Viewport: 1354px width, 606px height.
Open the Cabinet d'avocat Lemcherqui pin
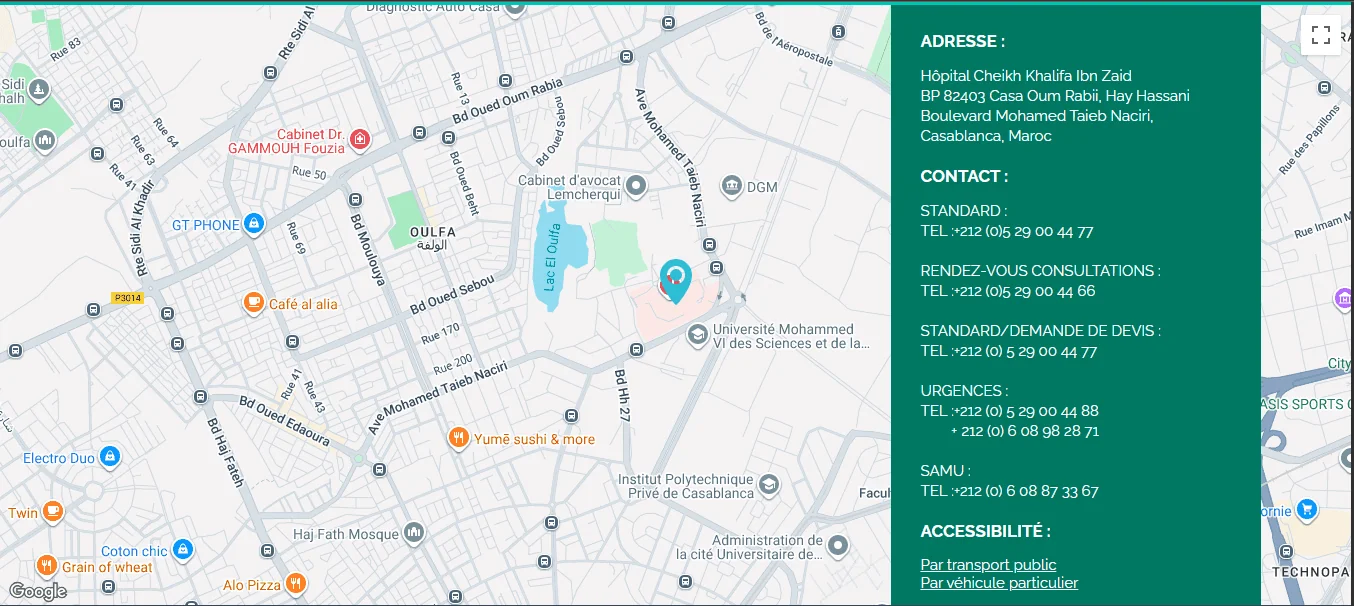click(636, 186)
